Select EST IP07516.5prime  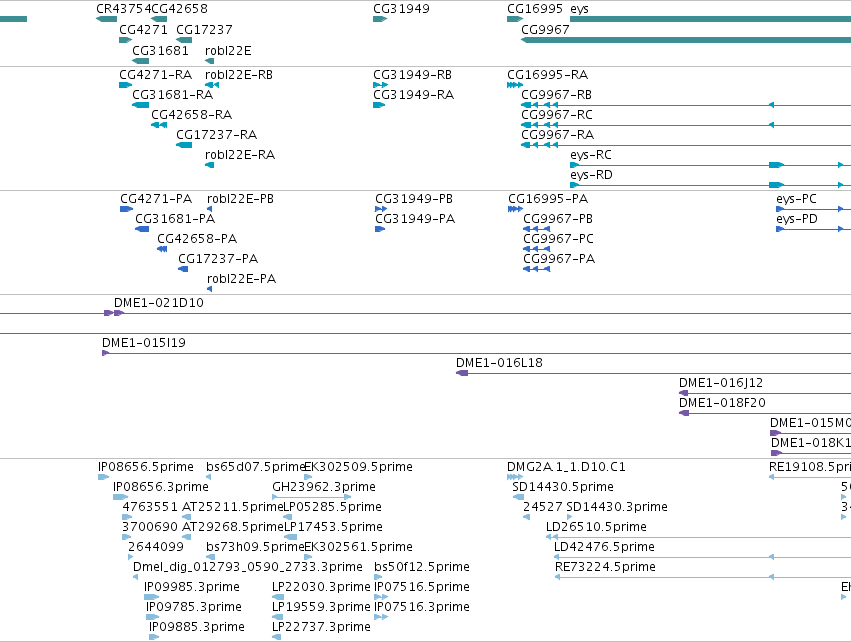tap(422, 588)
